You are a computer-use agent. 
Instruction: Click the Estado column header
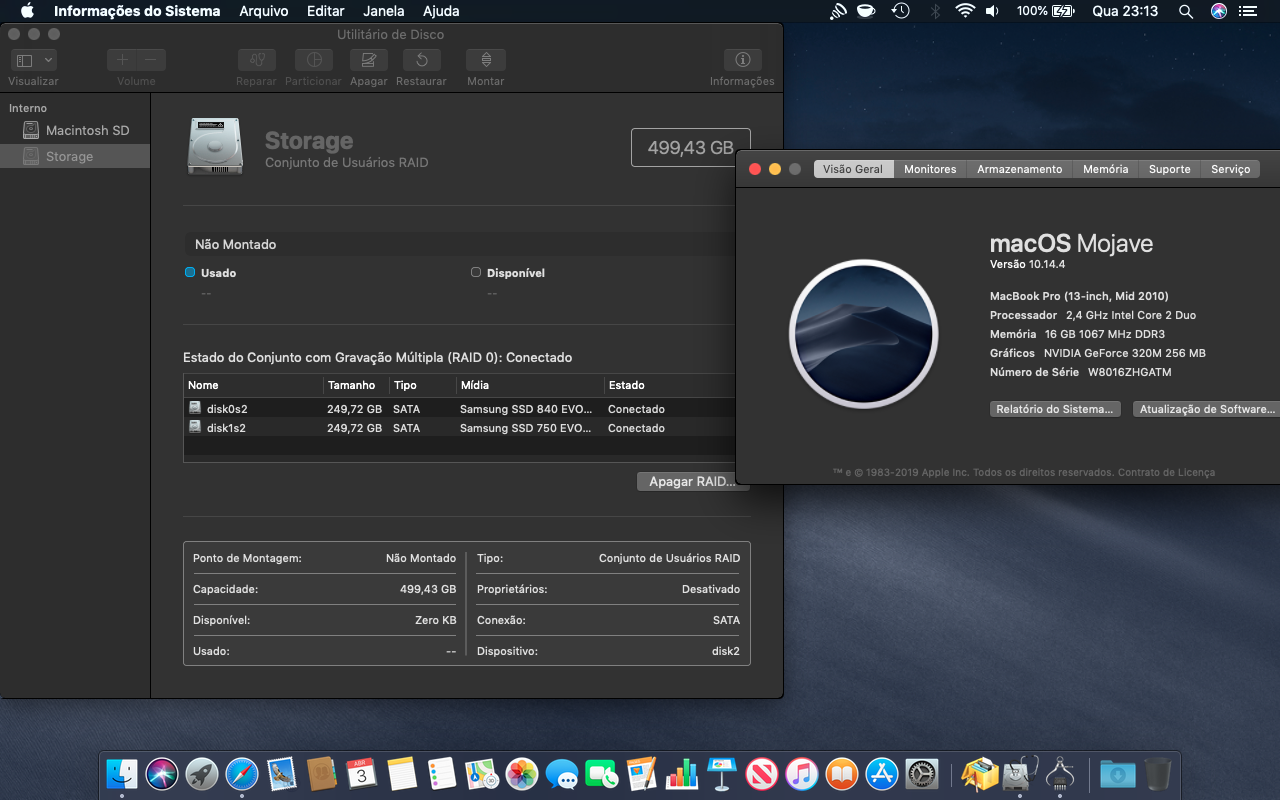click(x=669, y=385)
